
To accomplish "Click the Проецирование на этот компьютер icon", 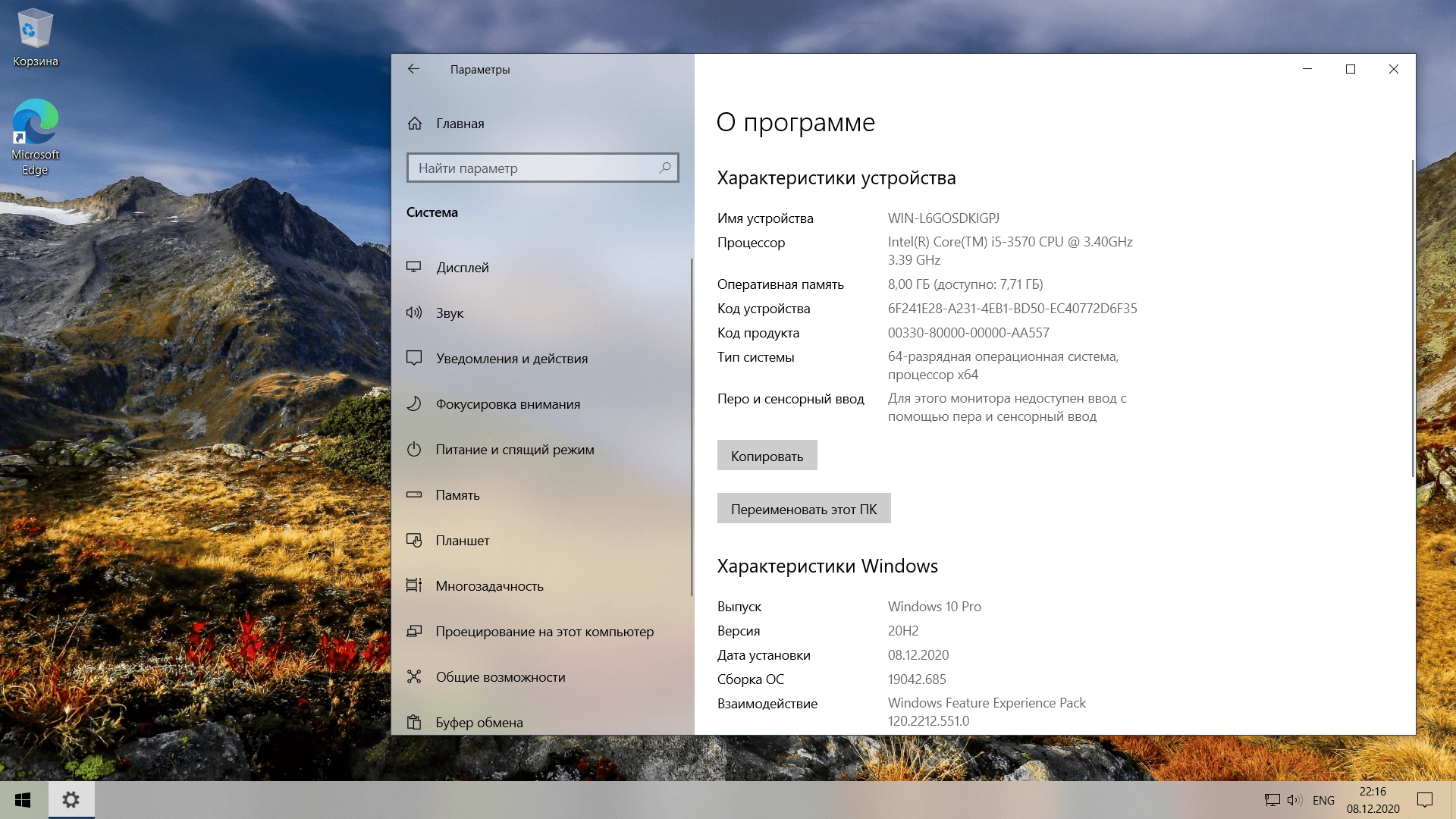I will point(414,631).
